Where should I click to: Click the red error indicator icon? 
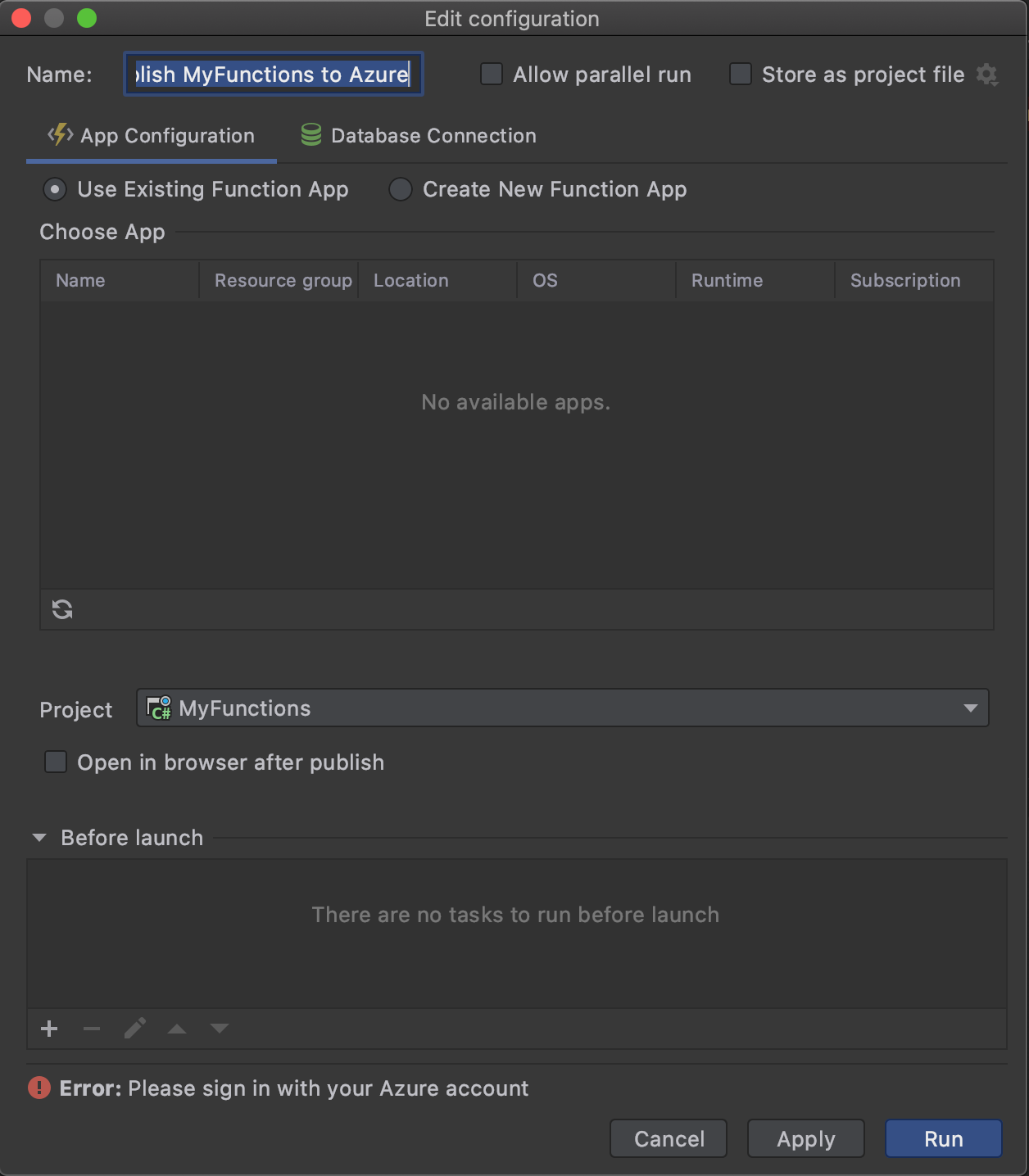(x=39, y=1088)
